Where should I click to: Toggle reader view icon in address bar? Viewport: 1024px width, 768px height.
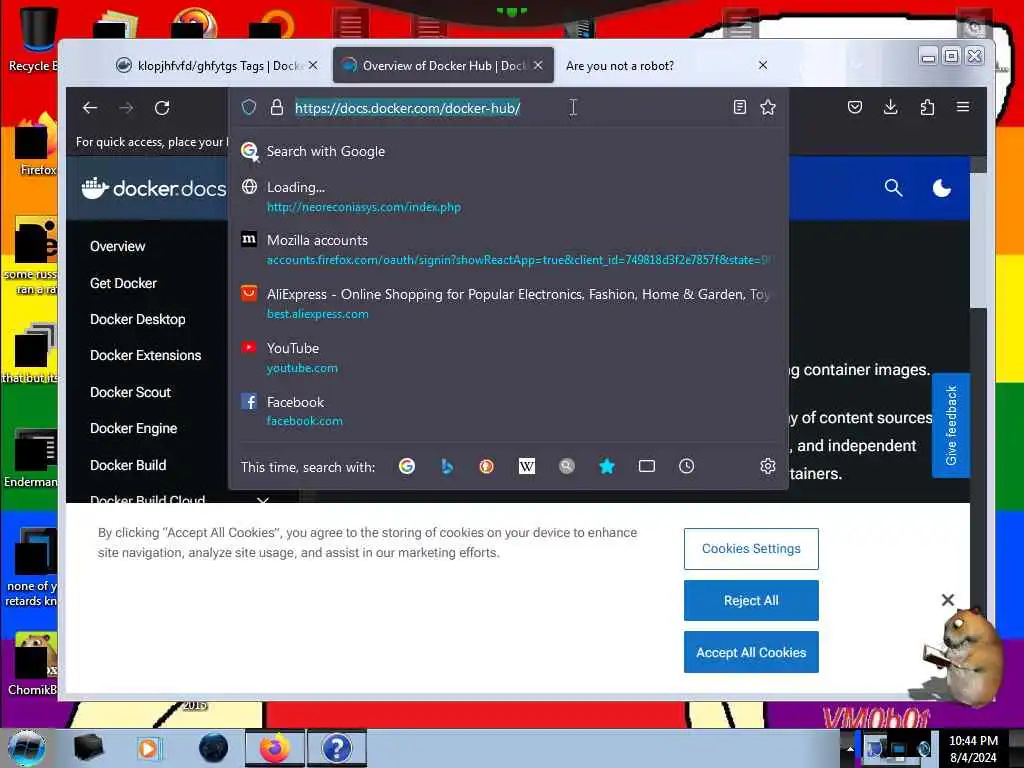pyautogui.click(x=739, y=107)
